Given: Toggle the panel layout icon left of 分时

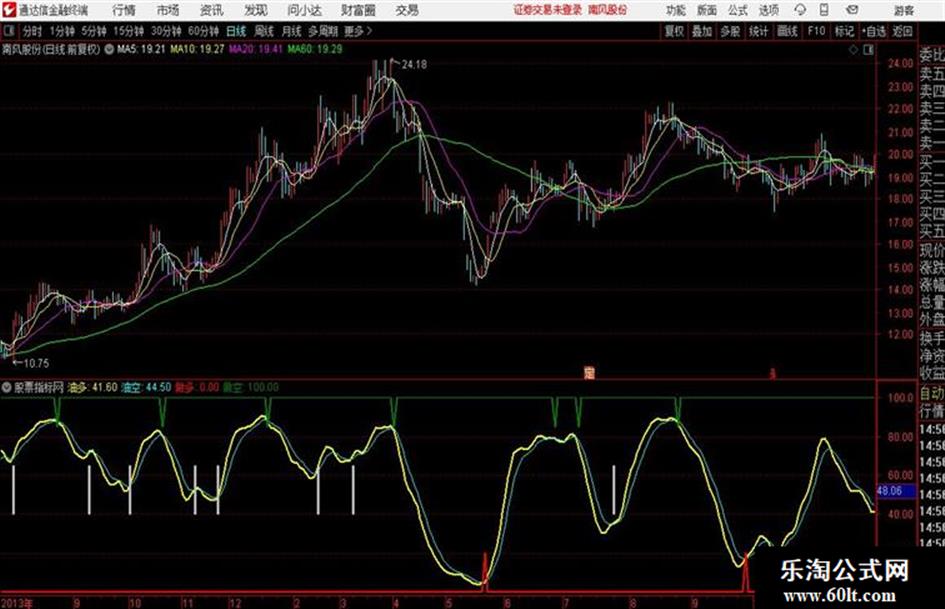Looking at the screenshot, I should [x=8, y=31].
